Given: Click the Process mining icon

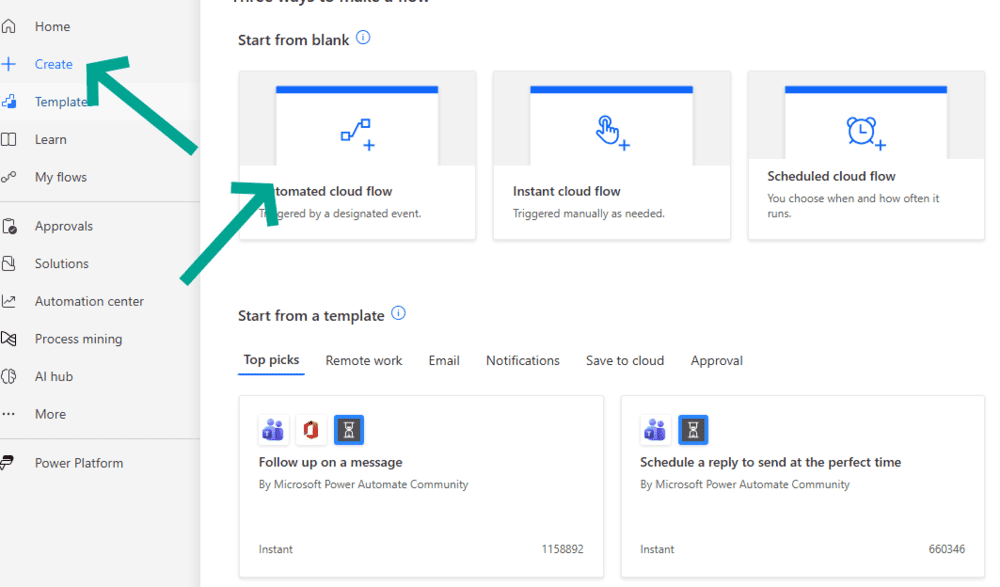Looking at the screenshot, I should [8, 339].
